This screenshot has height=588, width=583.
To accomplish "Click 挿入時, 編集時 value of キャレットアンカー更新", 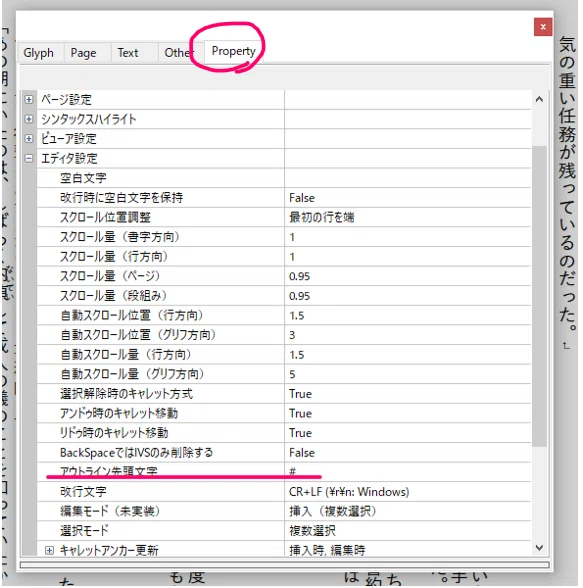I will coord(327,550).
